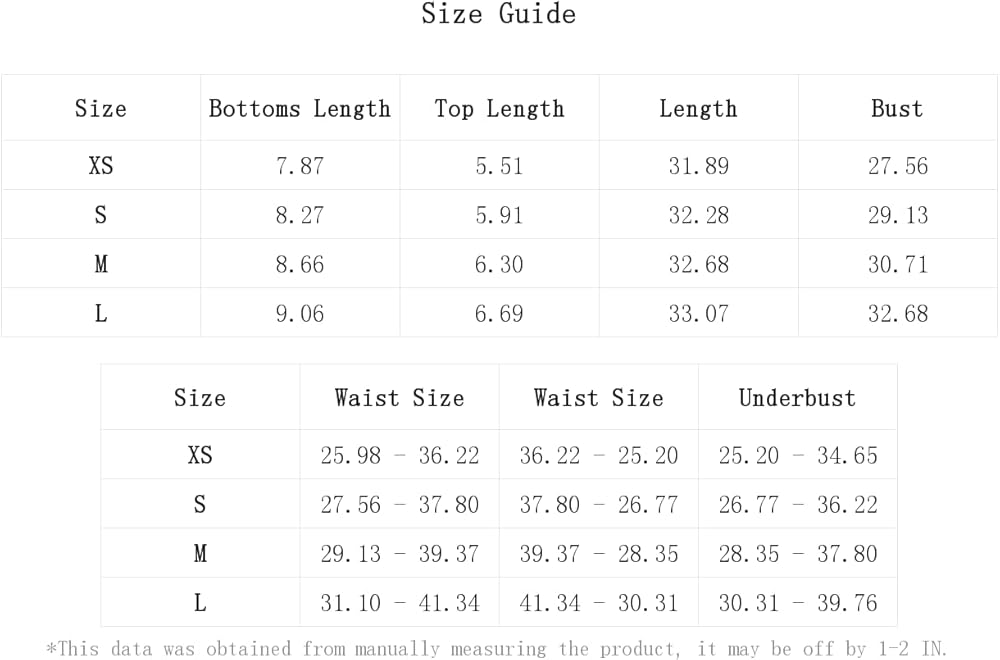
Task: Click the Underbust column header
Action: (797, 398)
